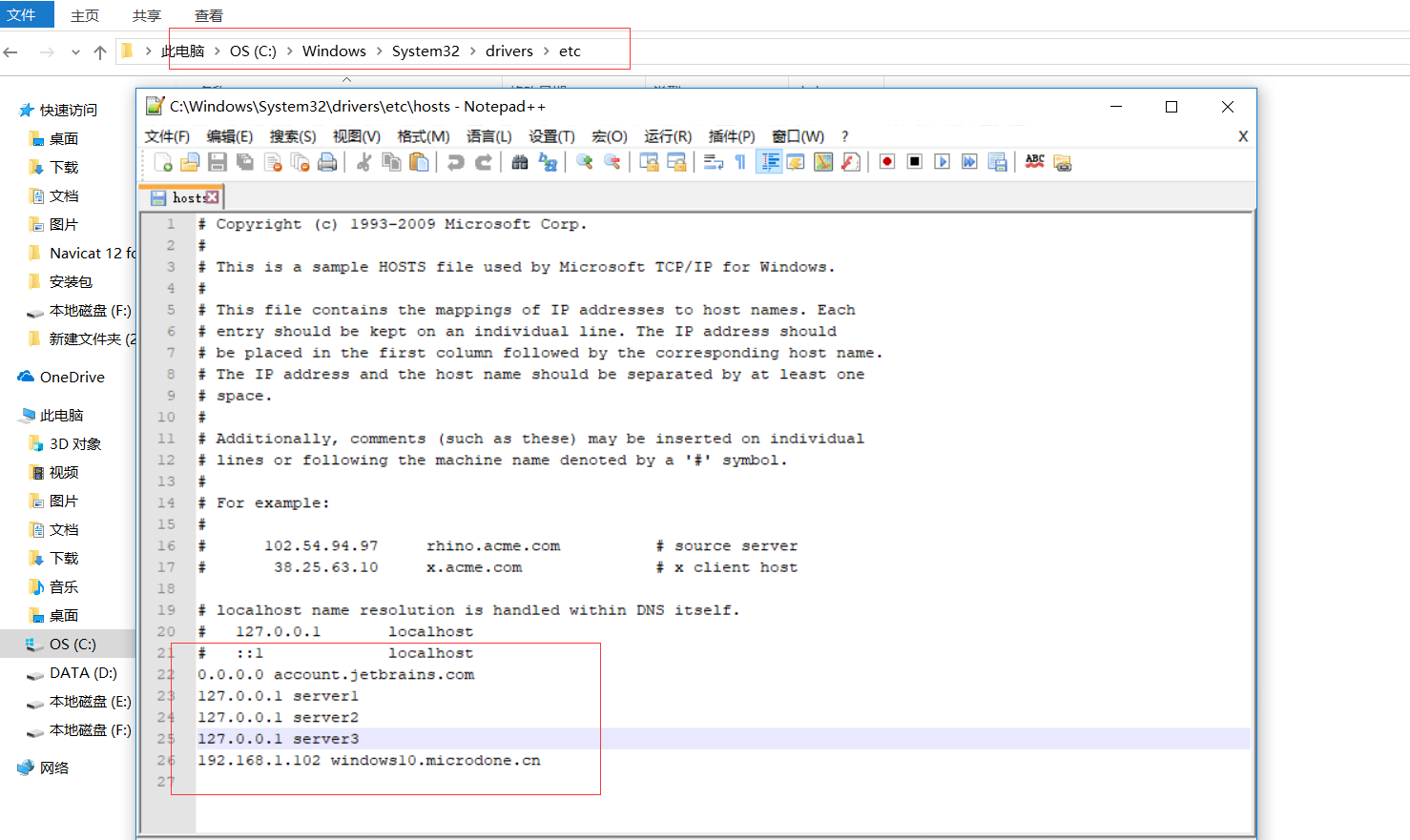
Task: Expand the chevron after Windows breadcrumb
Action: tap(380, 51)
